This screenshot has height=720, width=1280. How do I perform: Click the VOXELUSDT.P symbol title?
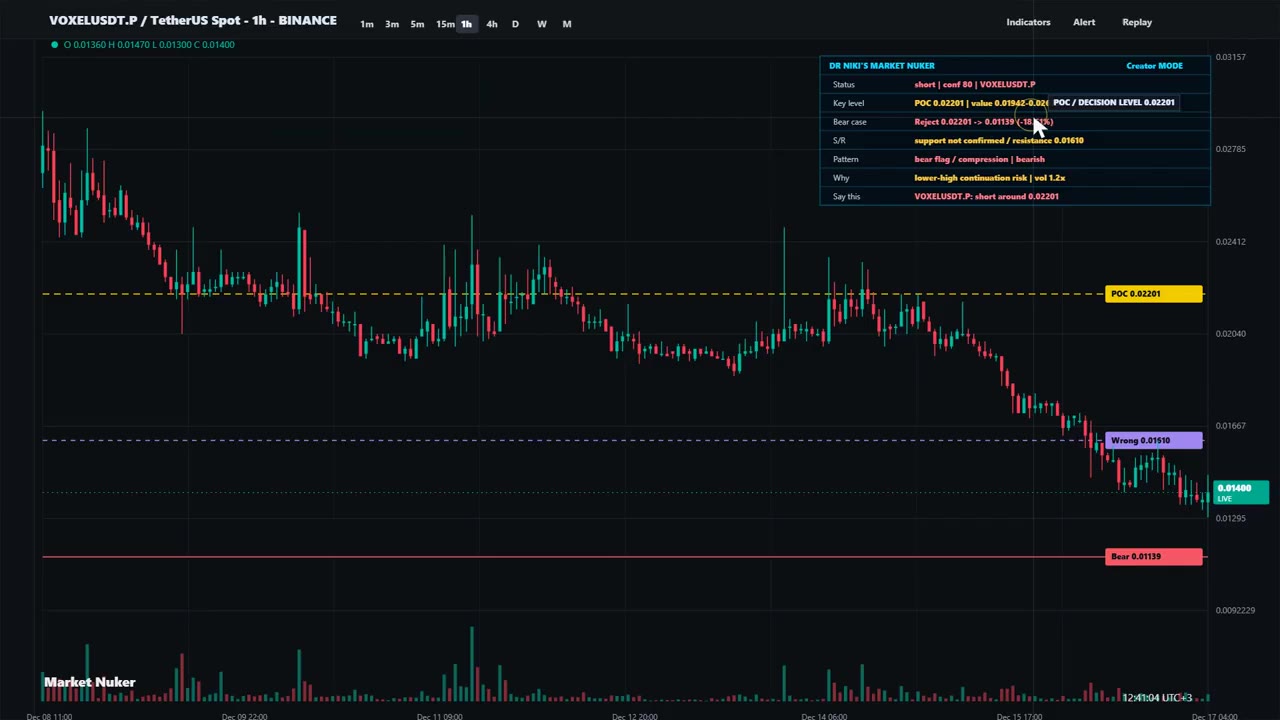tap(193, 20)
